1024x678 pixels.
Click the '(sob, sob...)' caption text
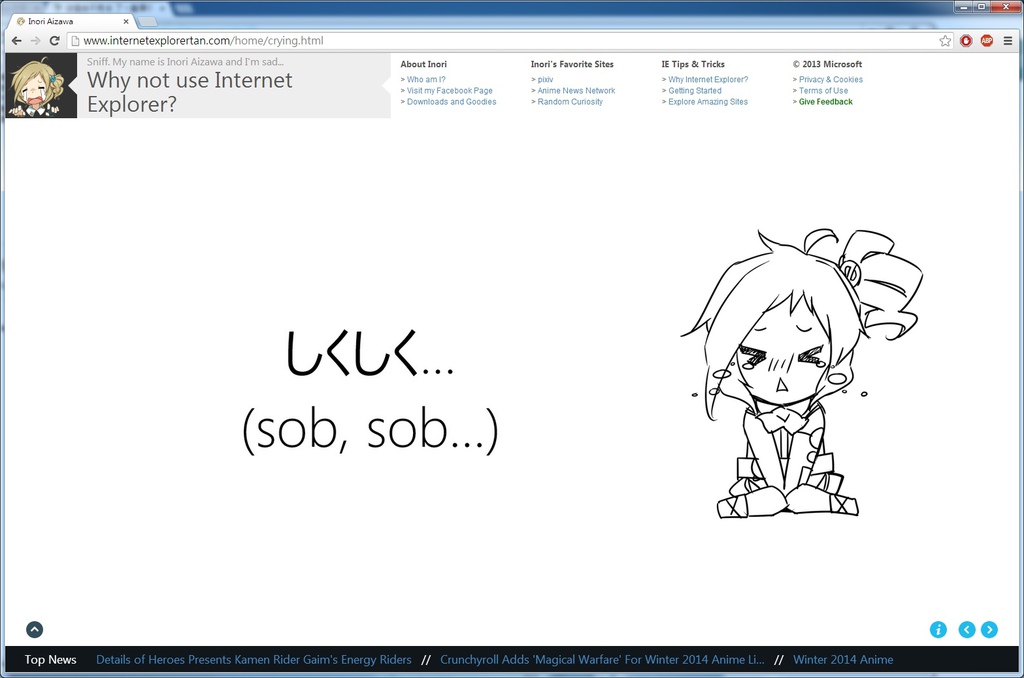(370, 430)
